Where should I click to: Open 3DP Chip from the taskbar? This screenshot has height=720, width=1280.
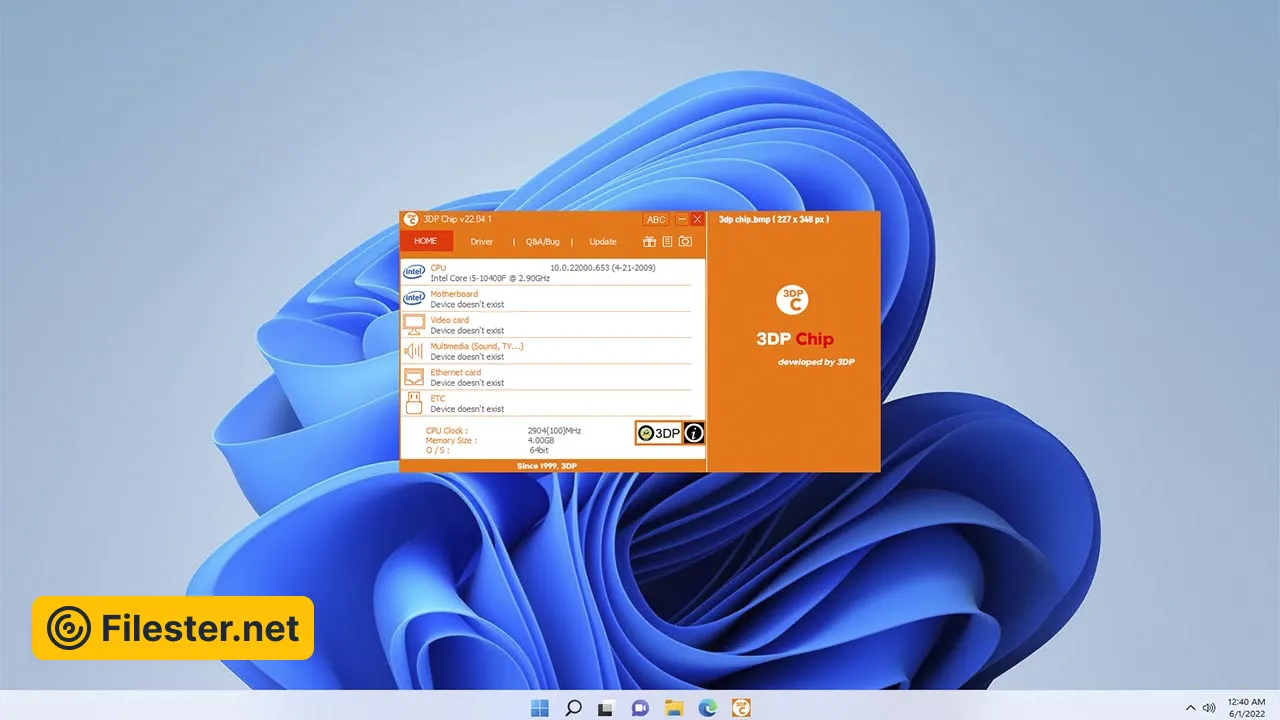(x=741, y=708)
